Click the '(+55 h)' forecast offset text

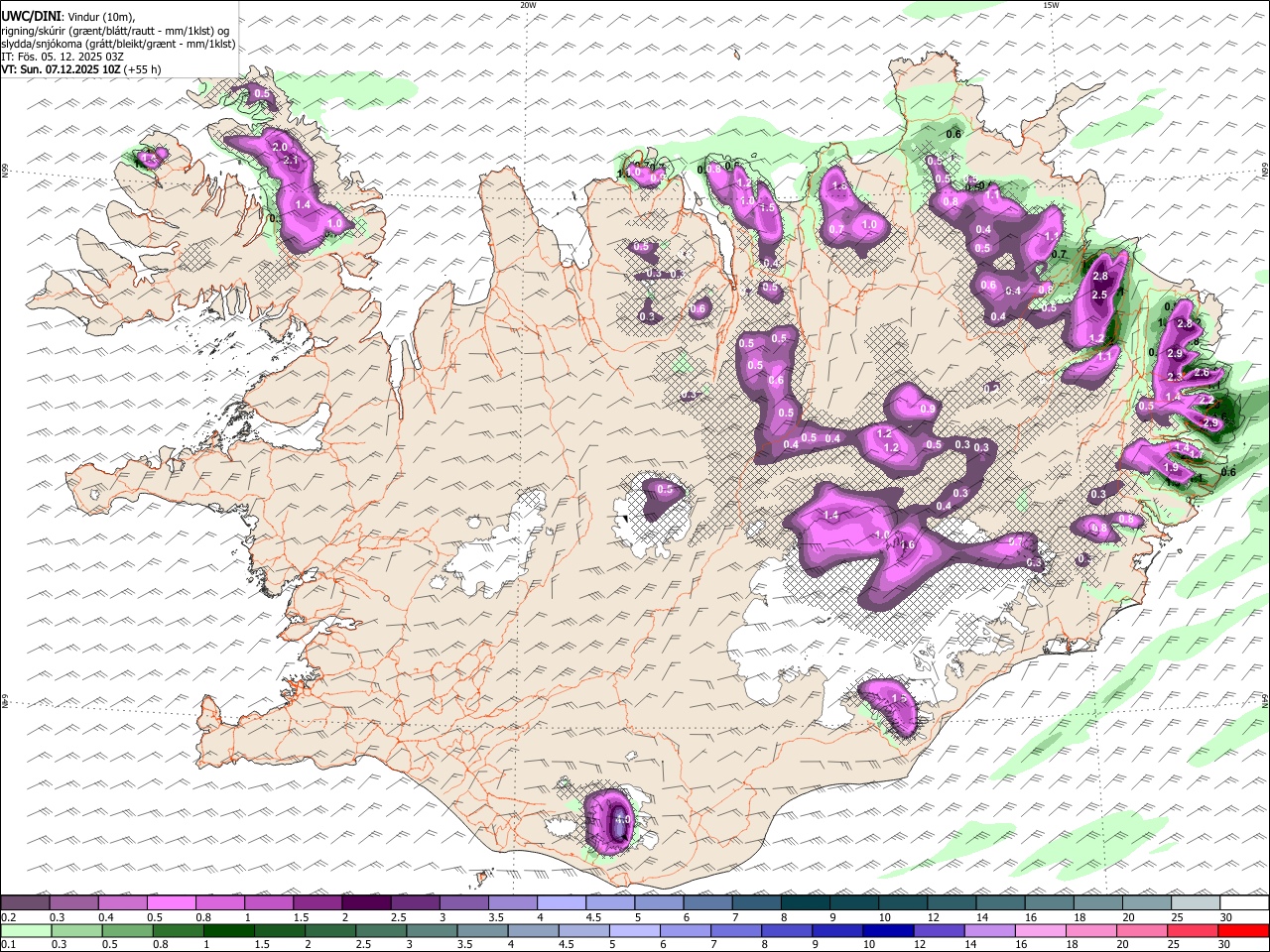pos(143,69)
